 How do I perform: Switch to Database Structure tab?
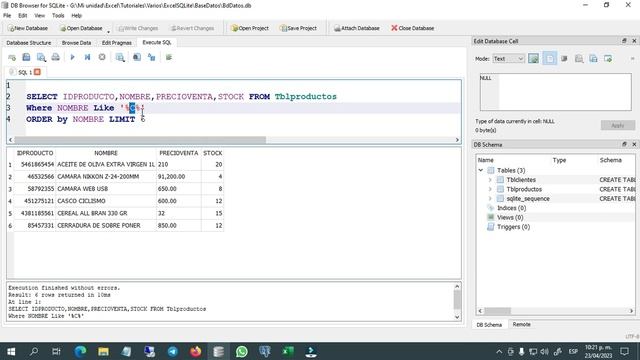(x=29, y=42)
